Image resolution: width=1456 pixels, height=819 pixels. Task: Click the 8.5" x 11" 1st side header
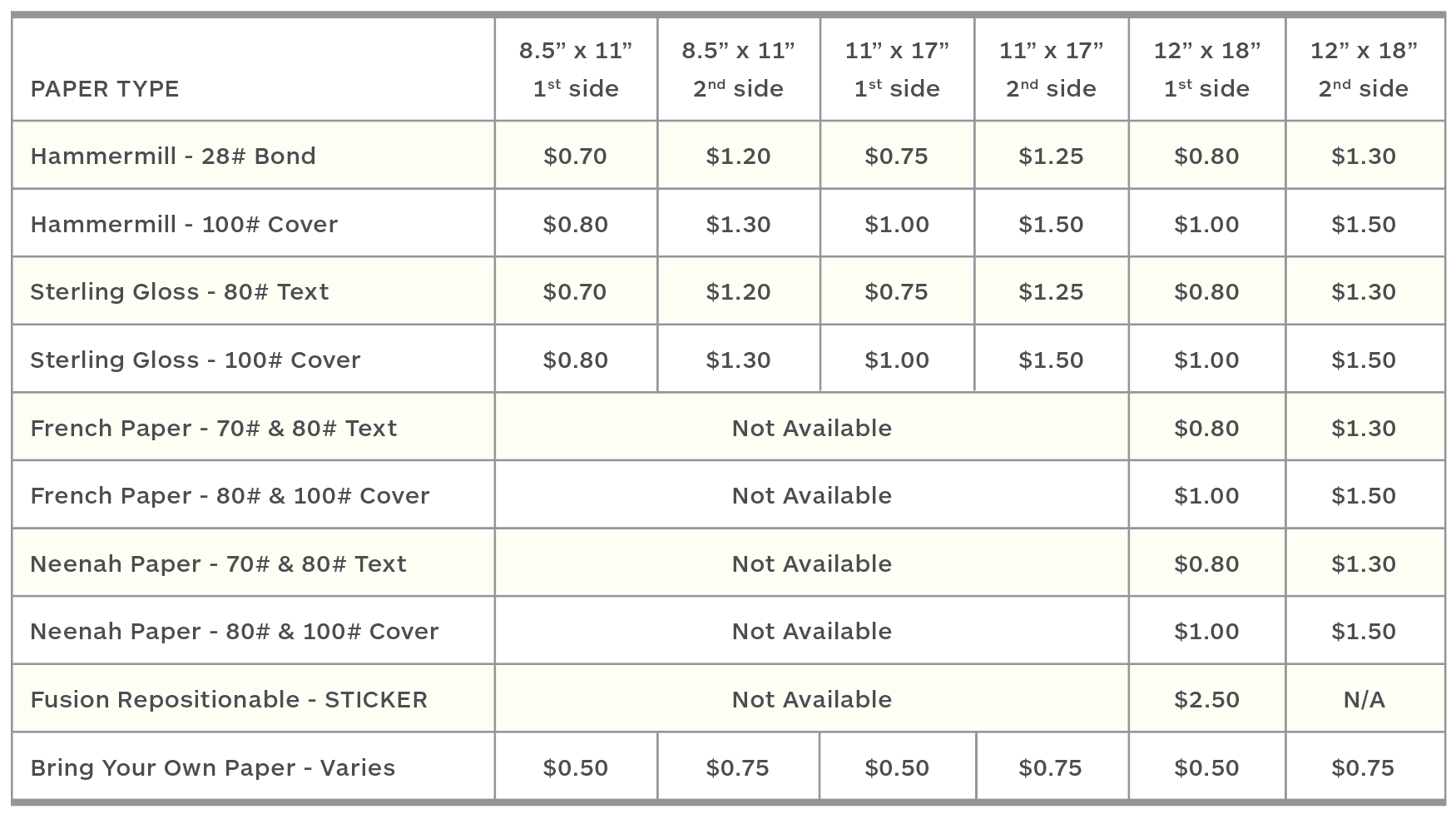576,69
